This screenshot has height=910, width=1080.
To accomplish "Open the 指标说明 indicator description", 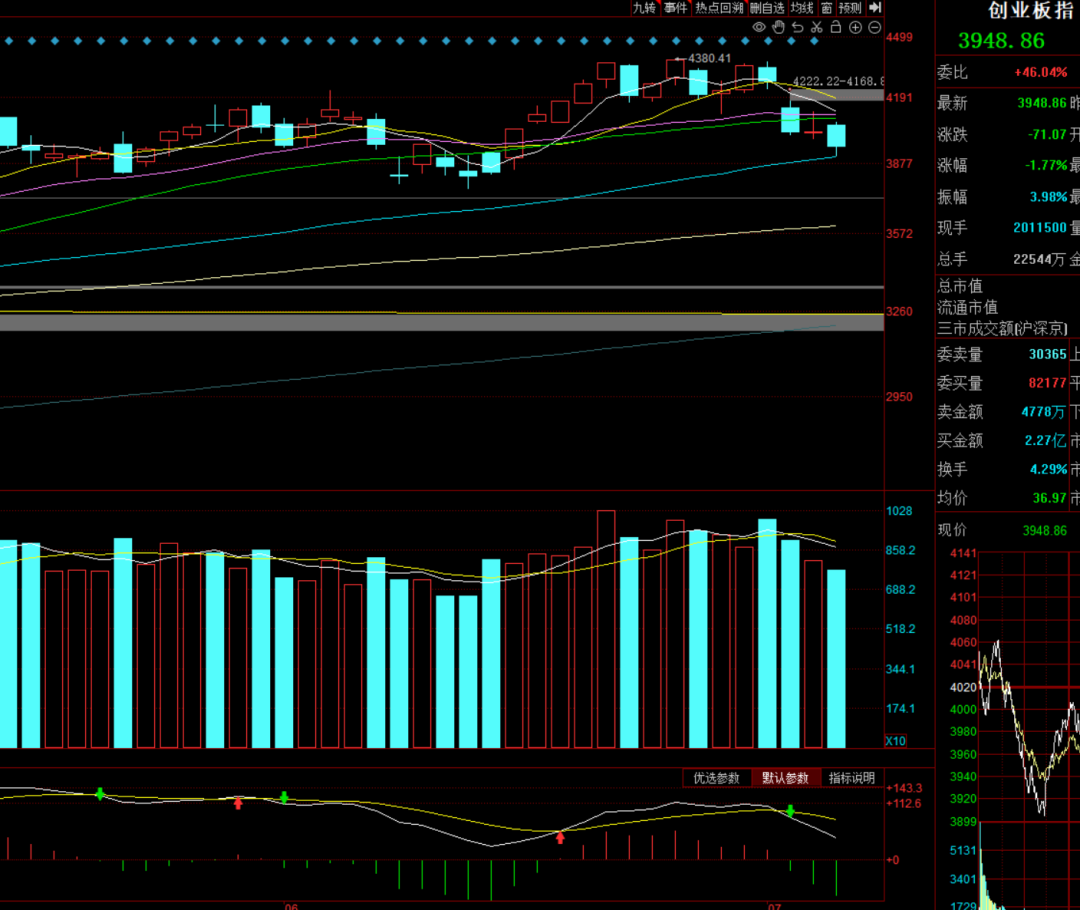I will (852, 778).
